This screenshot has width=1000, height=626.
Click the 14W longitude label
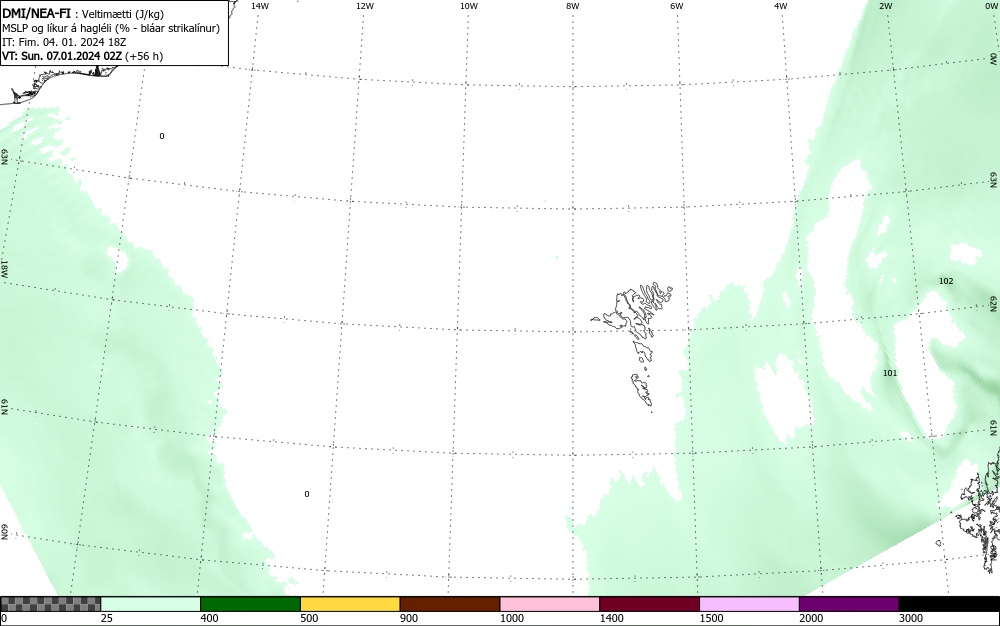(260, 6)
